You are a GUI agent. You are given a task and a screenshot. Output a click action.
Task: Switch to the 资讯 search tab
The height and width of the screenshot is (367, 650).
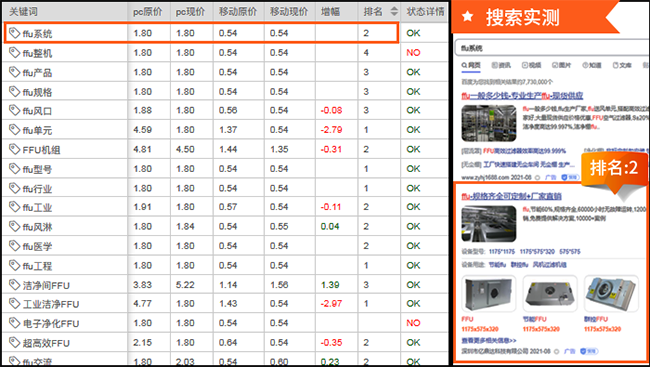[x=501, y=65]
